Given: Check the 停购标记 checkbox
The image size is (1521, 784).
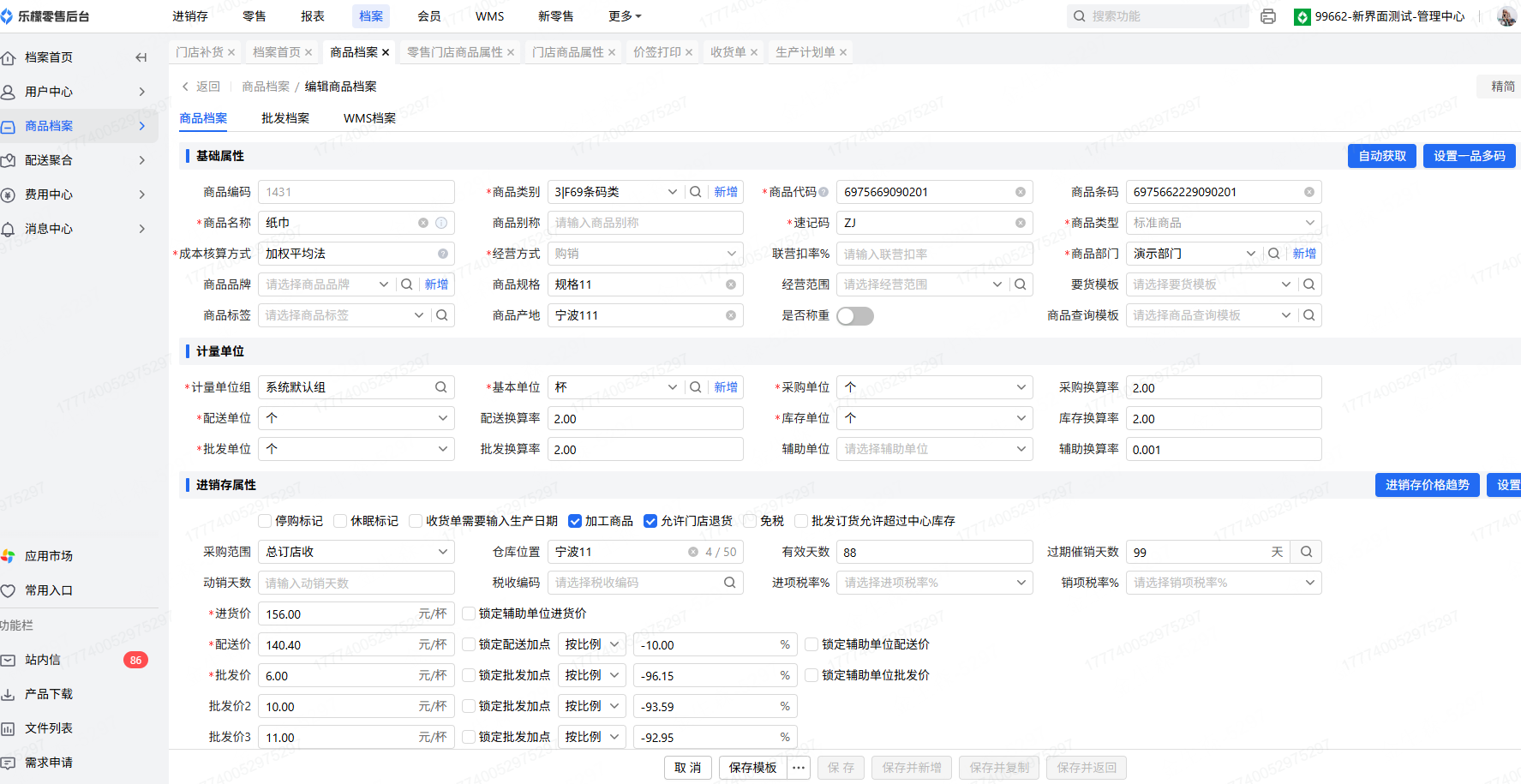Looking at the screenshot, I should [265, 521].
